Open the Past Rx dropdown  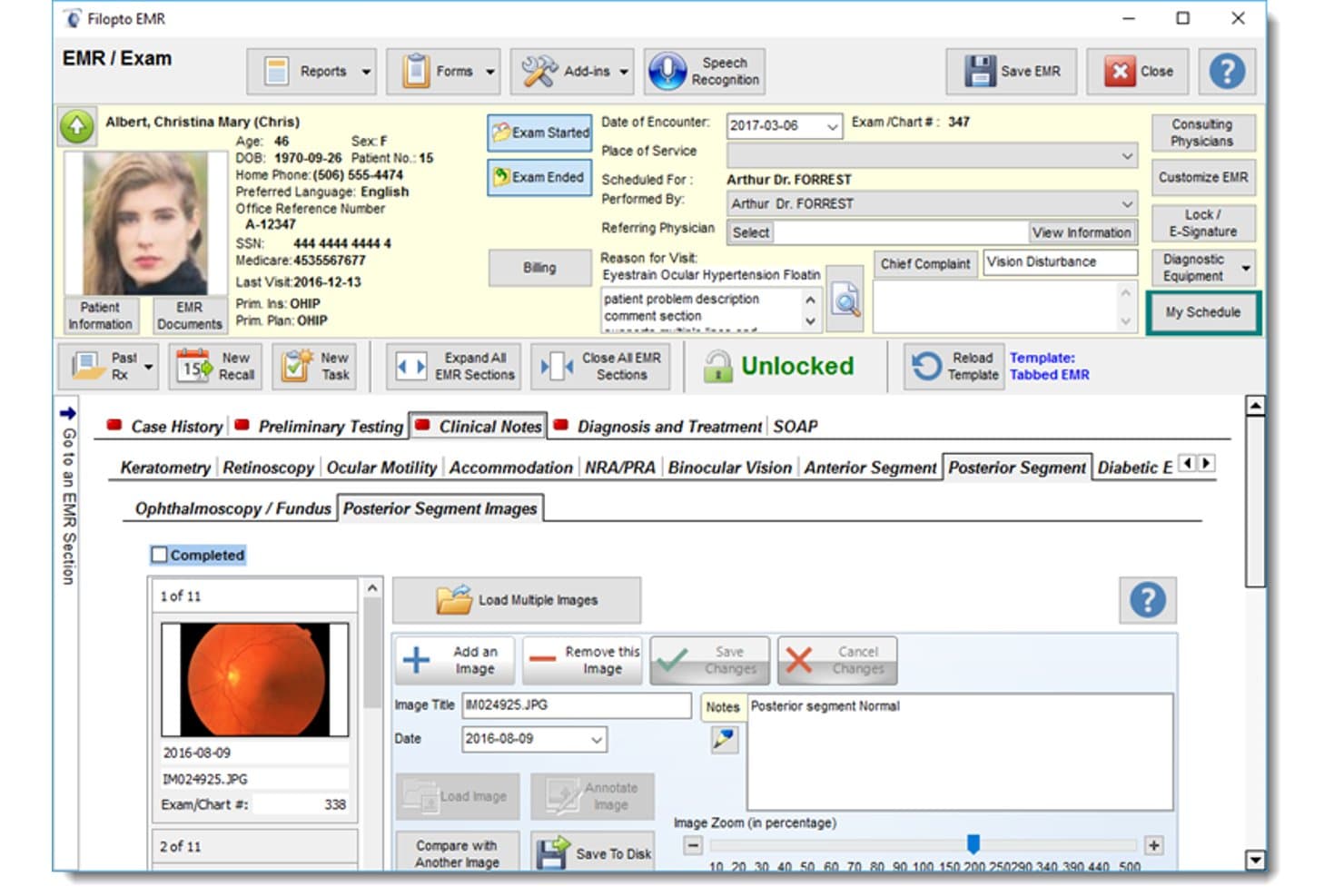point(109,366)
